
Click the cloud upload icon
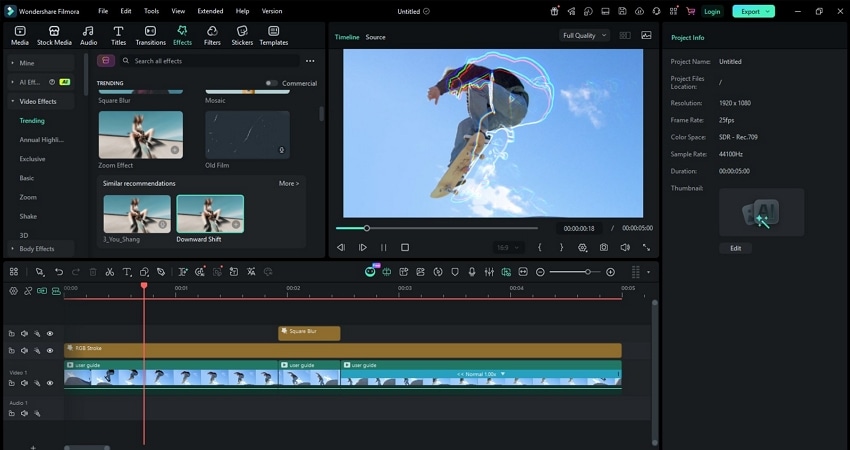tap(640, 11)
